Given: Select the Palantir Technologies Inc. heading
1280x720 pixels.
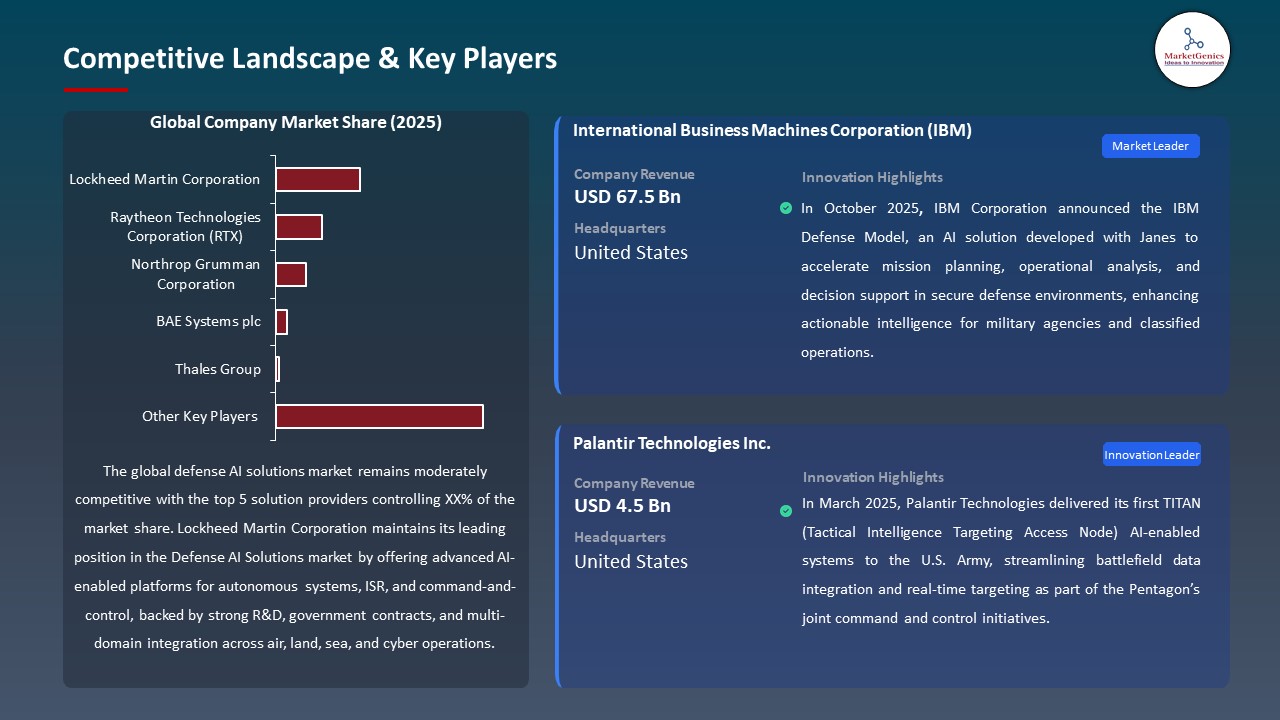Looking at the screenshot, I should (x=671, y=443).
